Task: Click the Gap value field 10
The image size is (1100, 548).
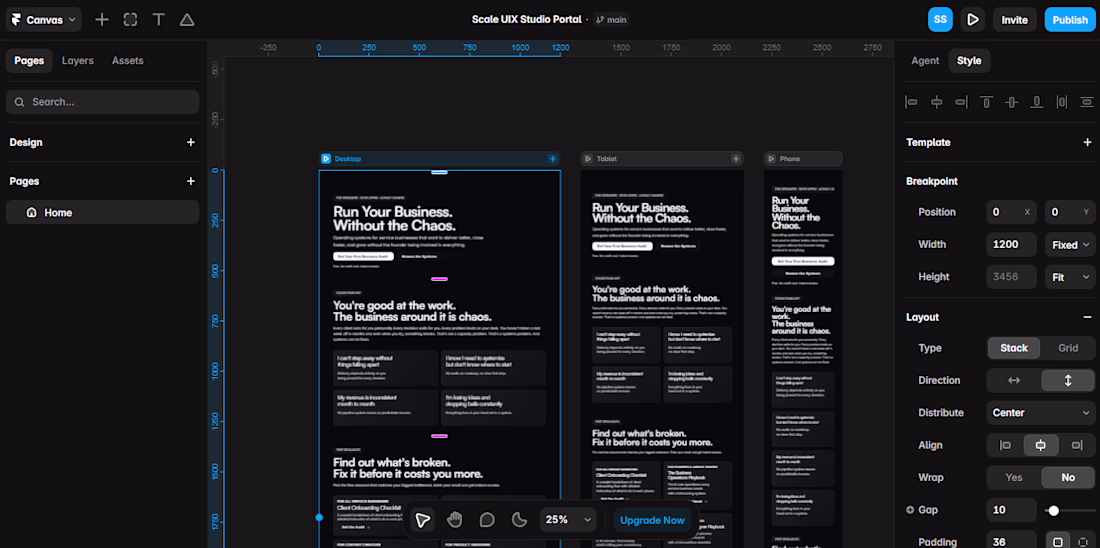Action: tap(1012, 510)
